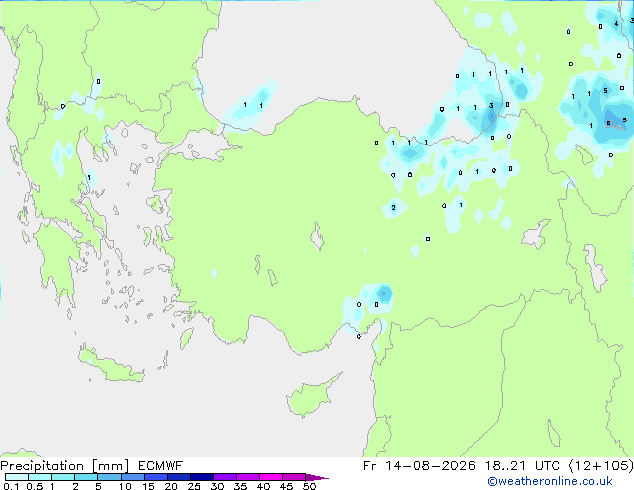Click the 'ECMWF' model name label
The width and height of the screenshot is (634, 490).
[x=161, y=466]
